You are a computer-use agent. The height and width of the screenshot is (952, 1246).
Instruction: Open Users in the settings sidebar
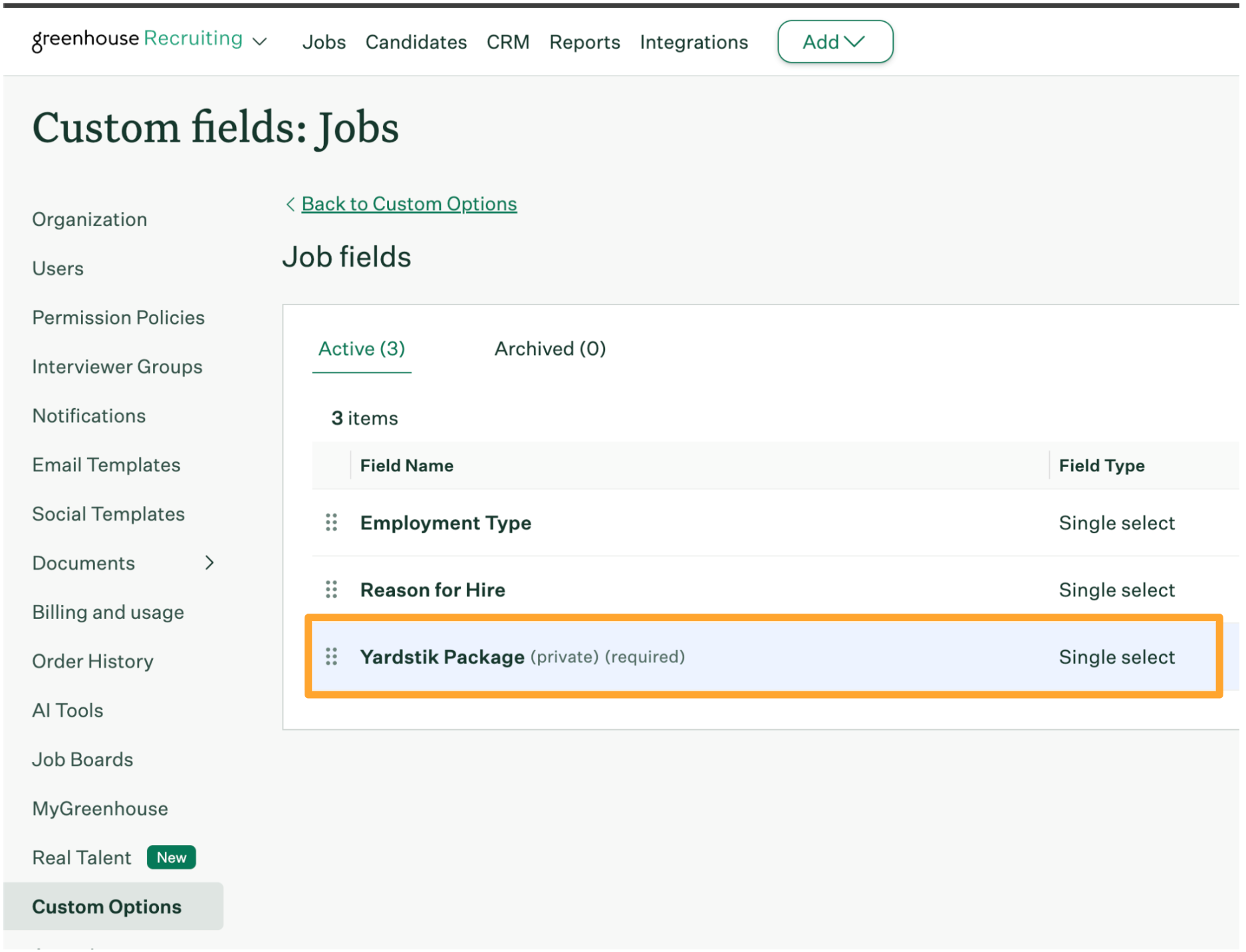tap(58, 269)
